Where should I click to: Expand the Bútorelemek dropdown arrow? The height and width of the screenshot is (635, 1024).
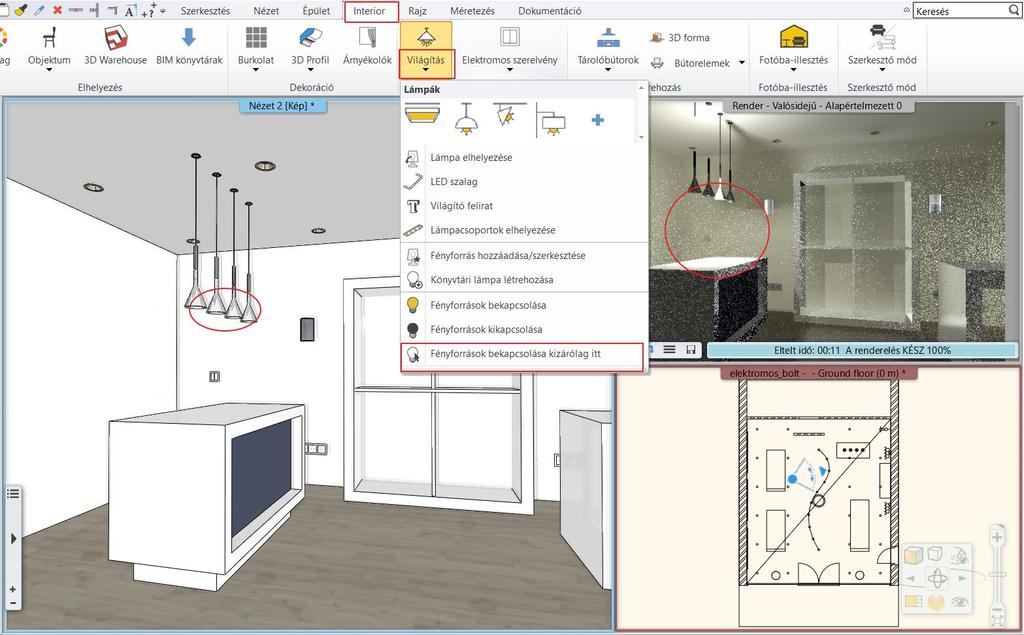coord(742,63)
